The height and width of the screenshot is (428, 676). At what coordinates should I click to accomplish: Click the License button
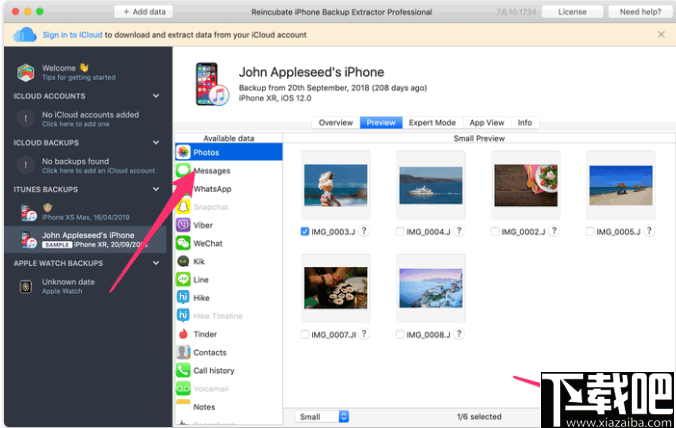tap(572, 12)
